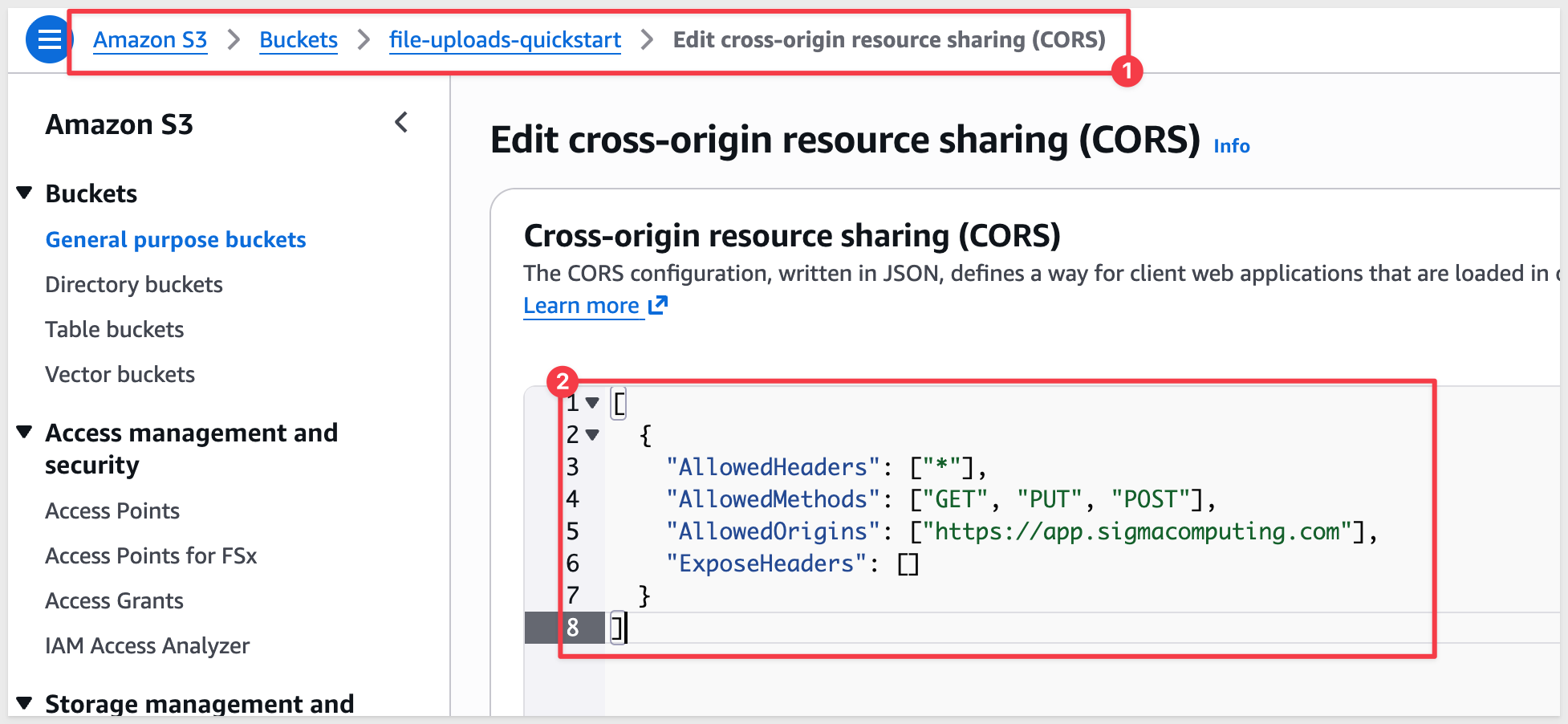Follow the Learn more link
Viewport: 1568px width, 724px height.
tap(581, 306)
